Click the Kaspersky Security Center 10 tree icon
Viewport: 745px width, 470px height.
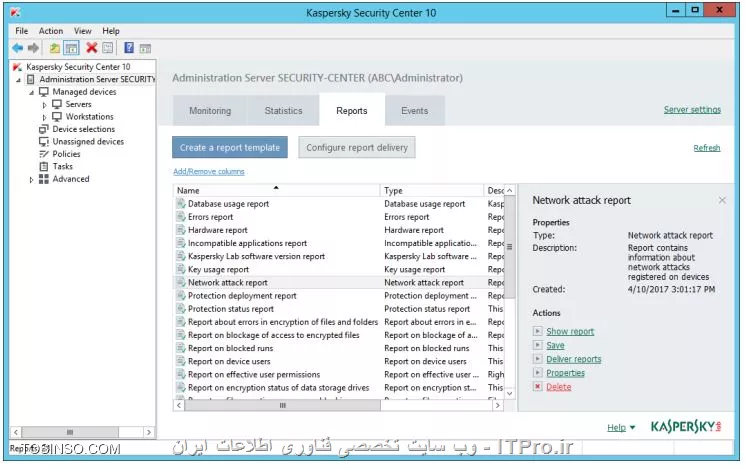click(18, 67)
